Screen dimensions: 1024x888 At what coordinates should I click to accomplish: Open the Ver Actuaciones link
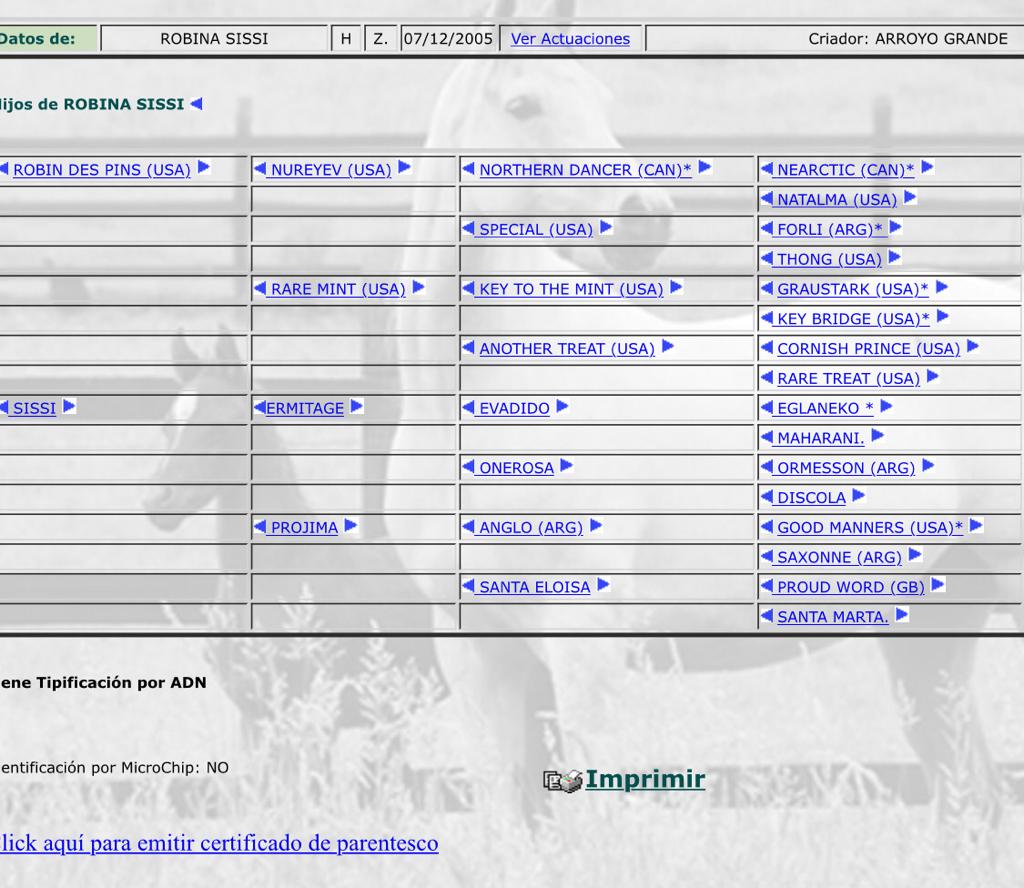click(x=570, y=39)
